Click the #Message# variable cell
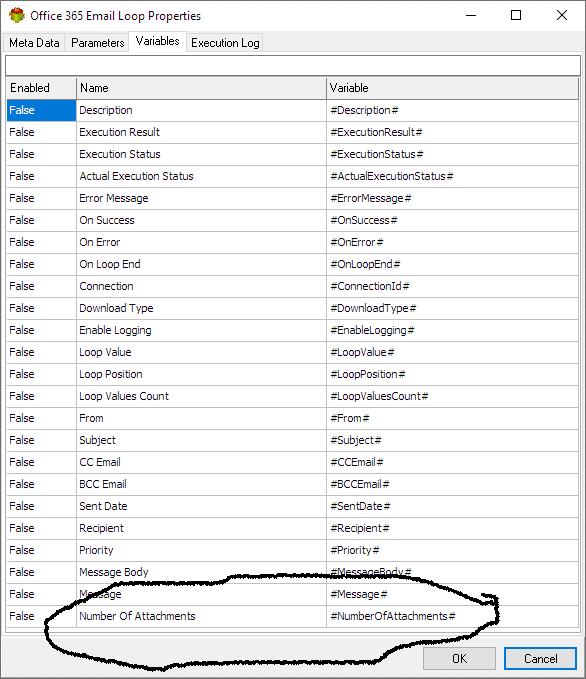This screenshot has height=679, width=586. click(453, 594)
